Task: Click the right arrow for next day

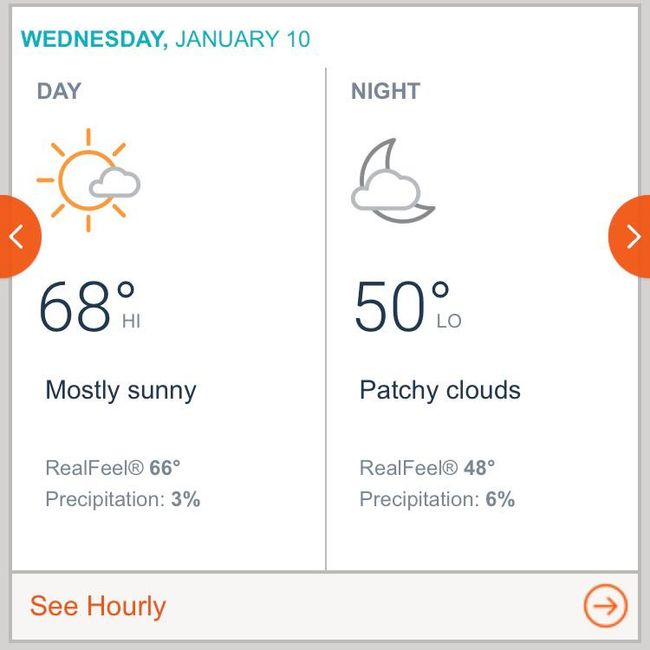Action: tap(632, 236)
